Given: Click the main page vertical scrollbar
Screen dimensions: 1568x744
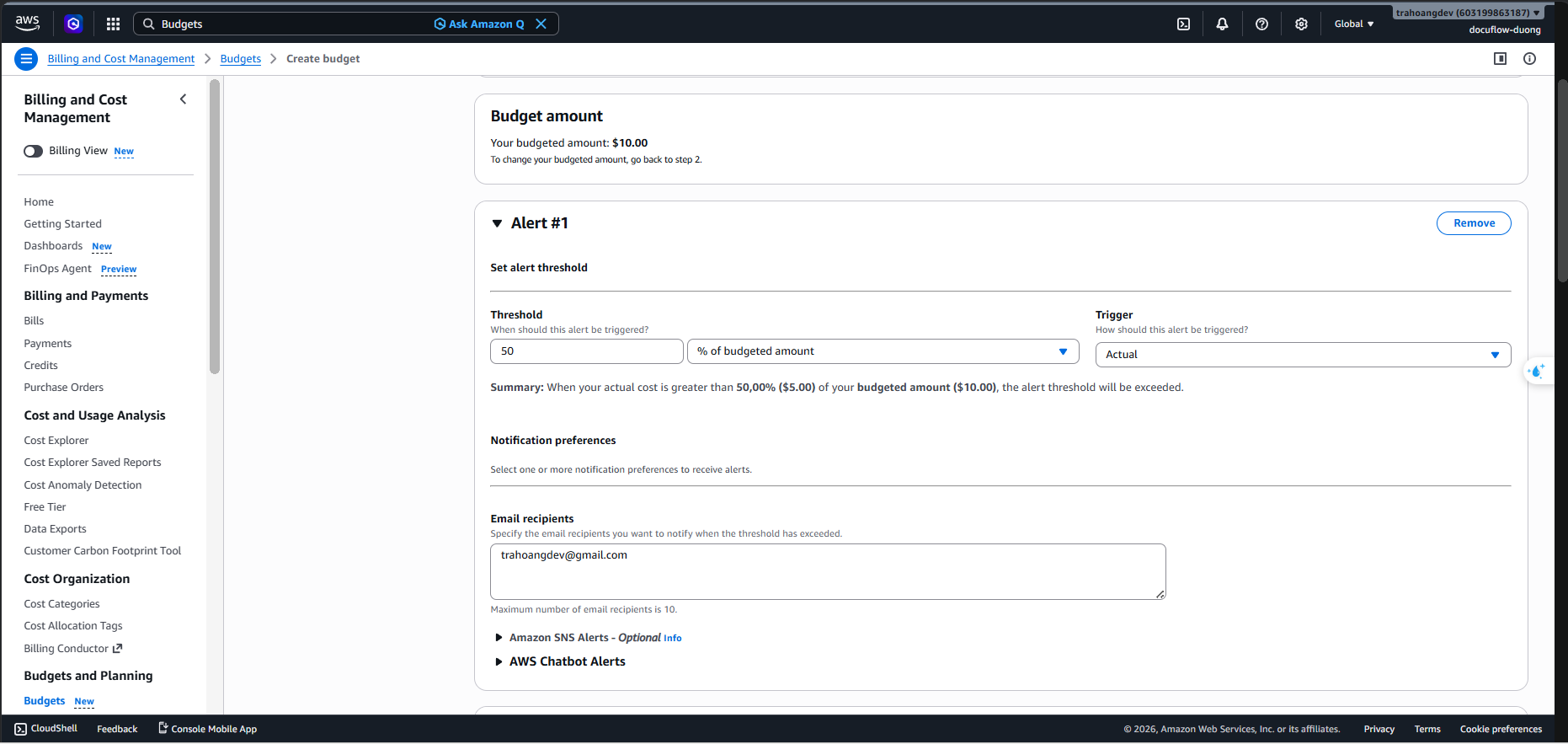Looking at the screenshot, I should click(x=1561, y=180).
